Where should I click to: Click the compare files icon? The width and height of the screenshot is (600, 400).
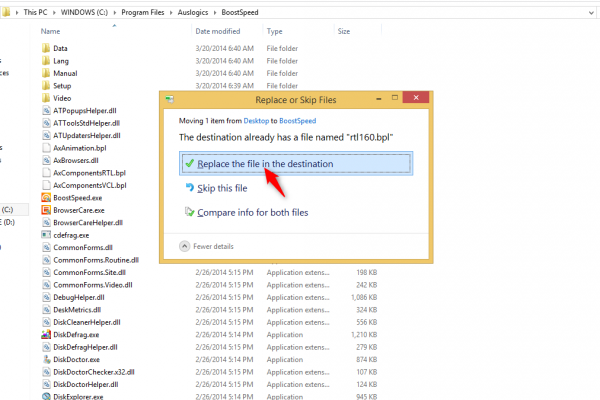click(189, 212)
